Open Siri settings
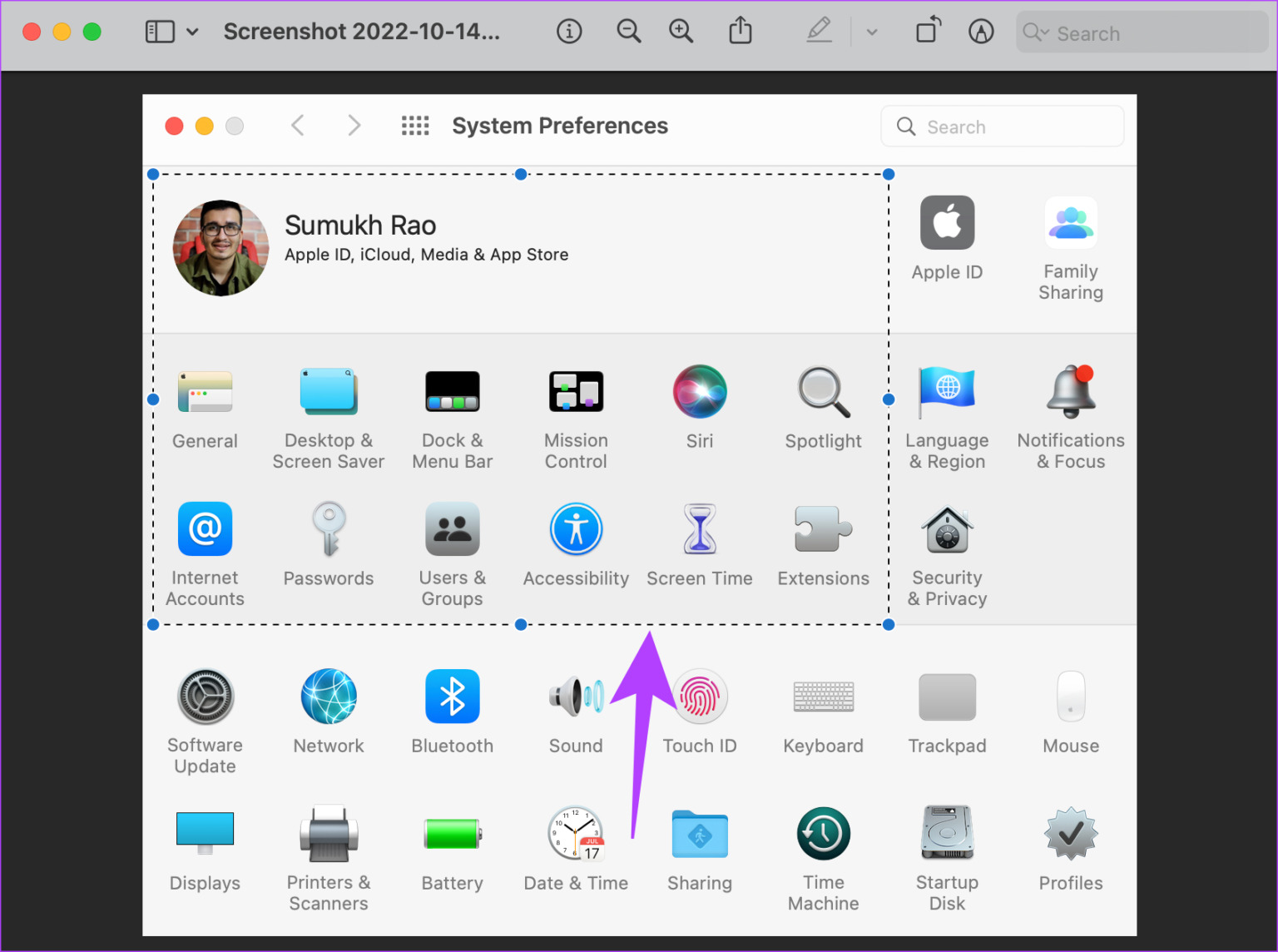The height and width of the screenshot is (952, 1278). [x=699, y=391]
